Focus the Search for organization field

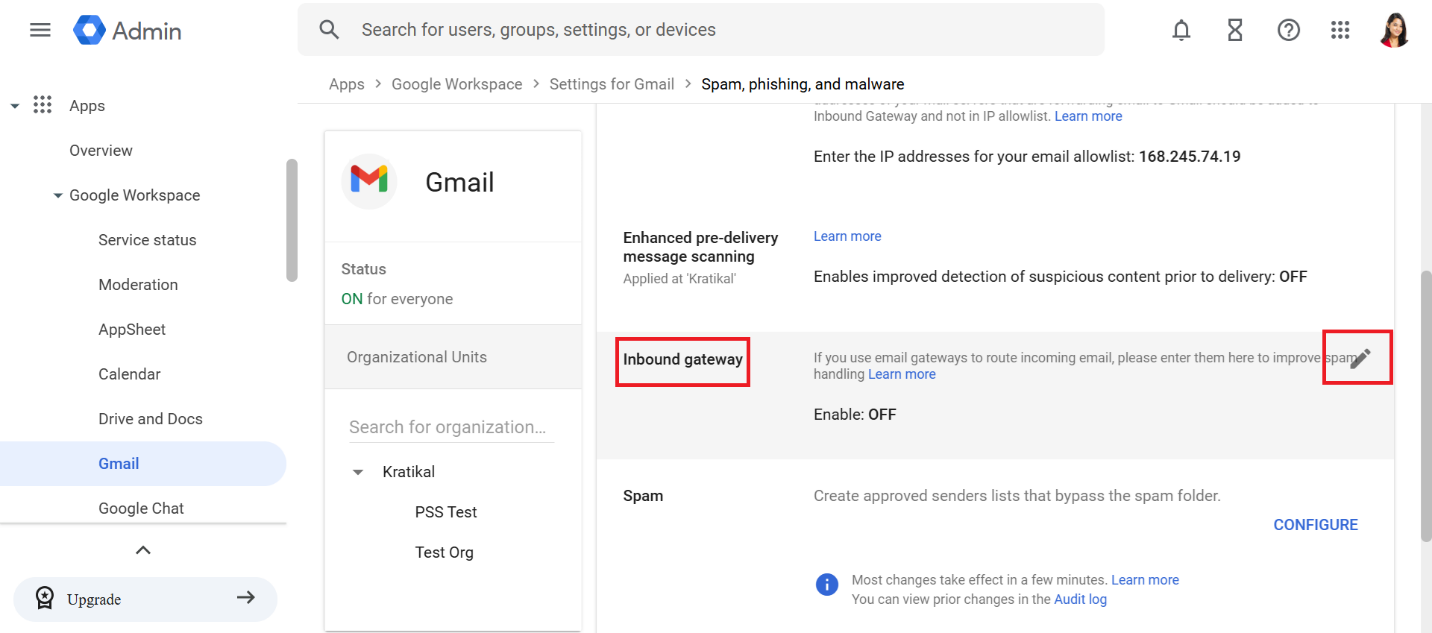pos(451,427)
